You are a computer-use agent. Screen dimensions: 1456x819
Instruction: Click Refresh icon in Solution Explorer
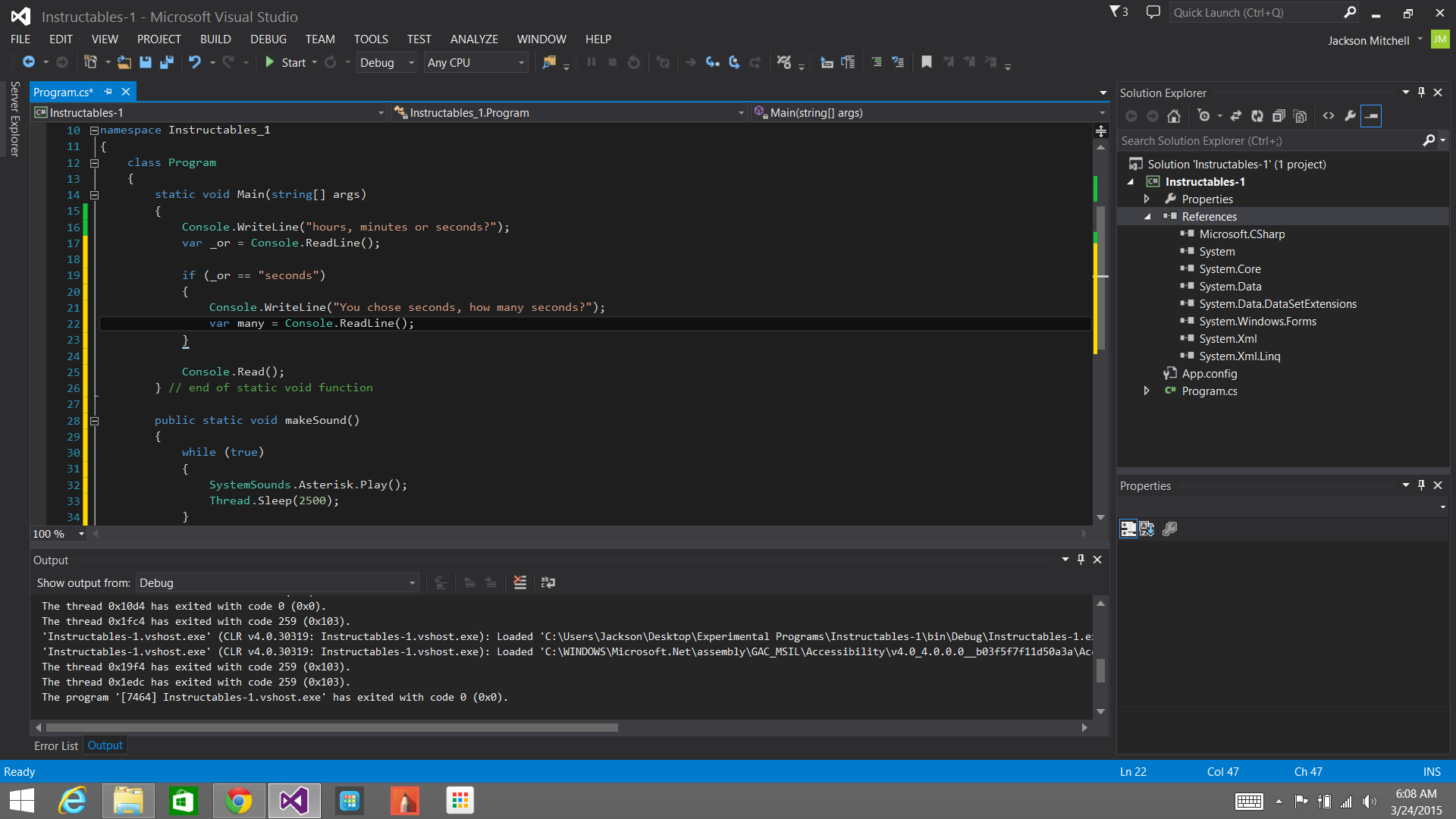(1257, 116)
